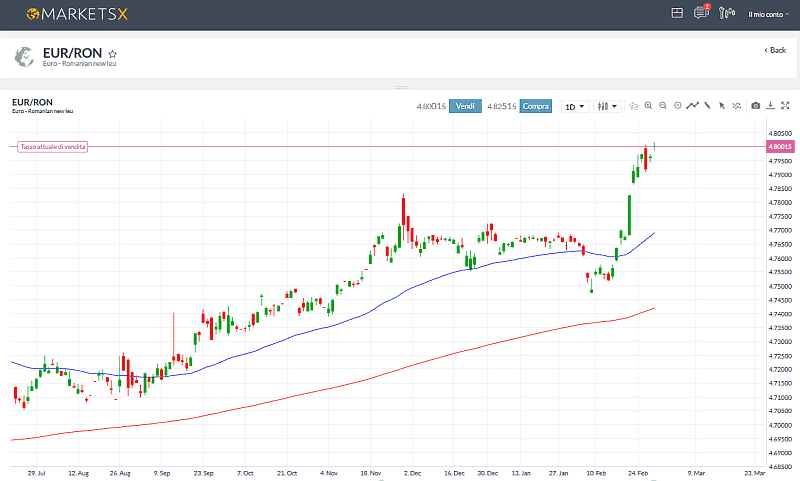Open the layout grid icon in header
This screenshot has width=800, height=481.
pyautogui.click(x=677, y=13)
